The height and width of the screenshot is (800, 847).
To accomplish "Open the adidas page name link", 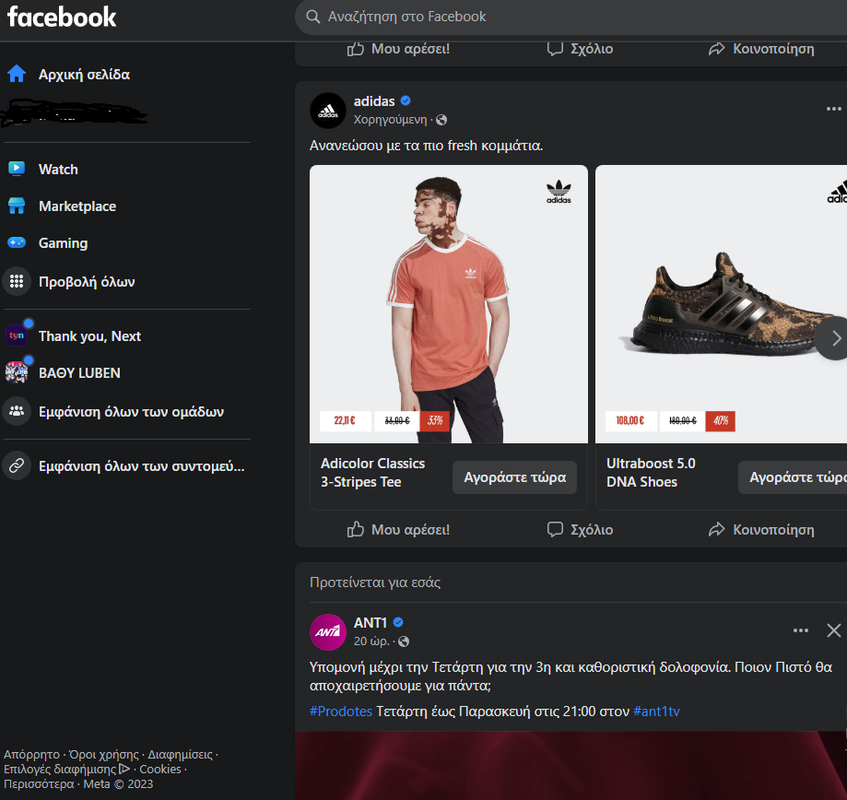I will [374, 101].
